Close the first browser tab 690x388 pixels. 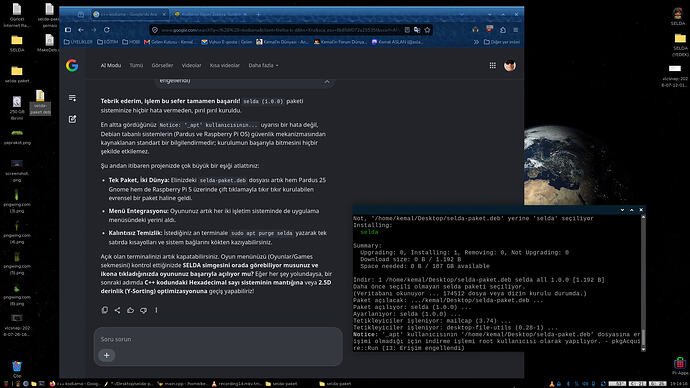pos(164,14)
